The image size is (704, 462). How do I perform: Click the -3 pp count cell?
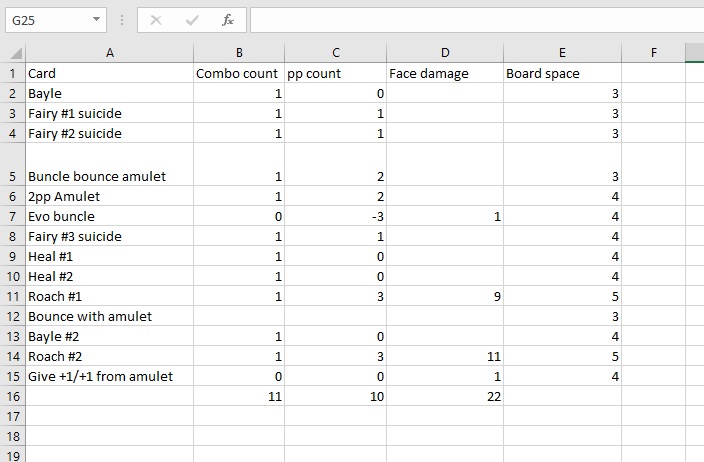pos(336,216)
